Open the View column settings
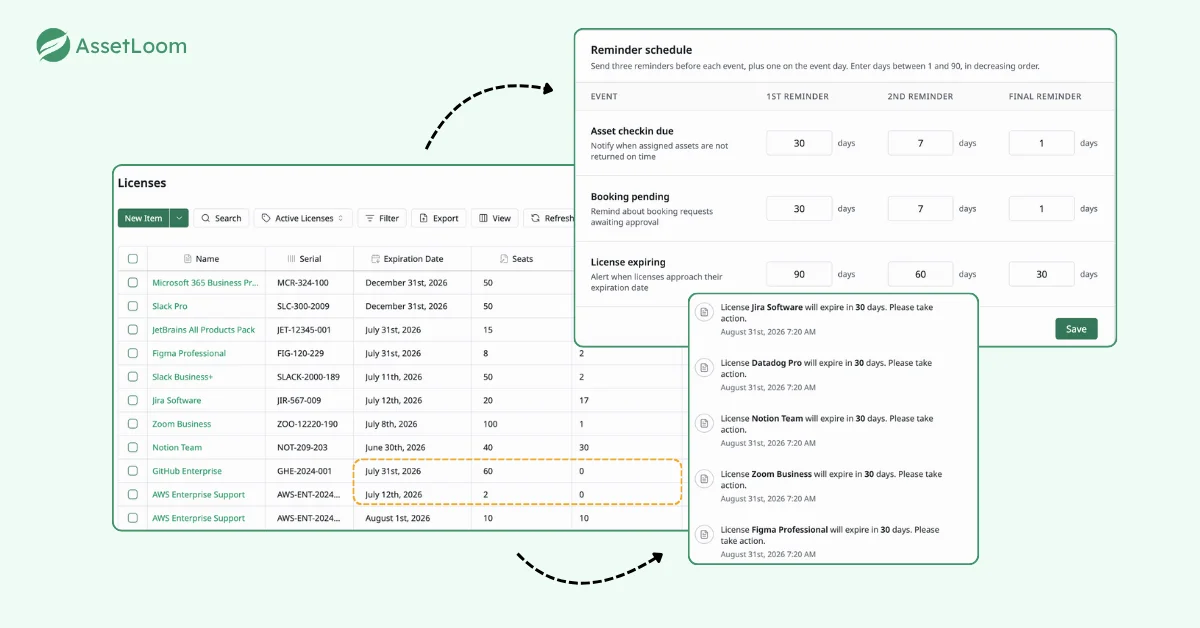1200x628 pixels. [495, 218]
